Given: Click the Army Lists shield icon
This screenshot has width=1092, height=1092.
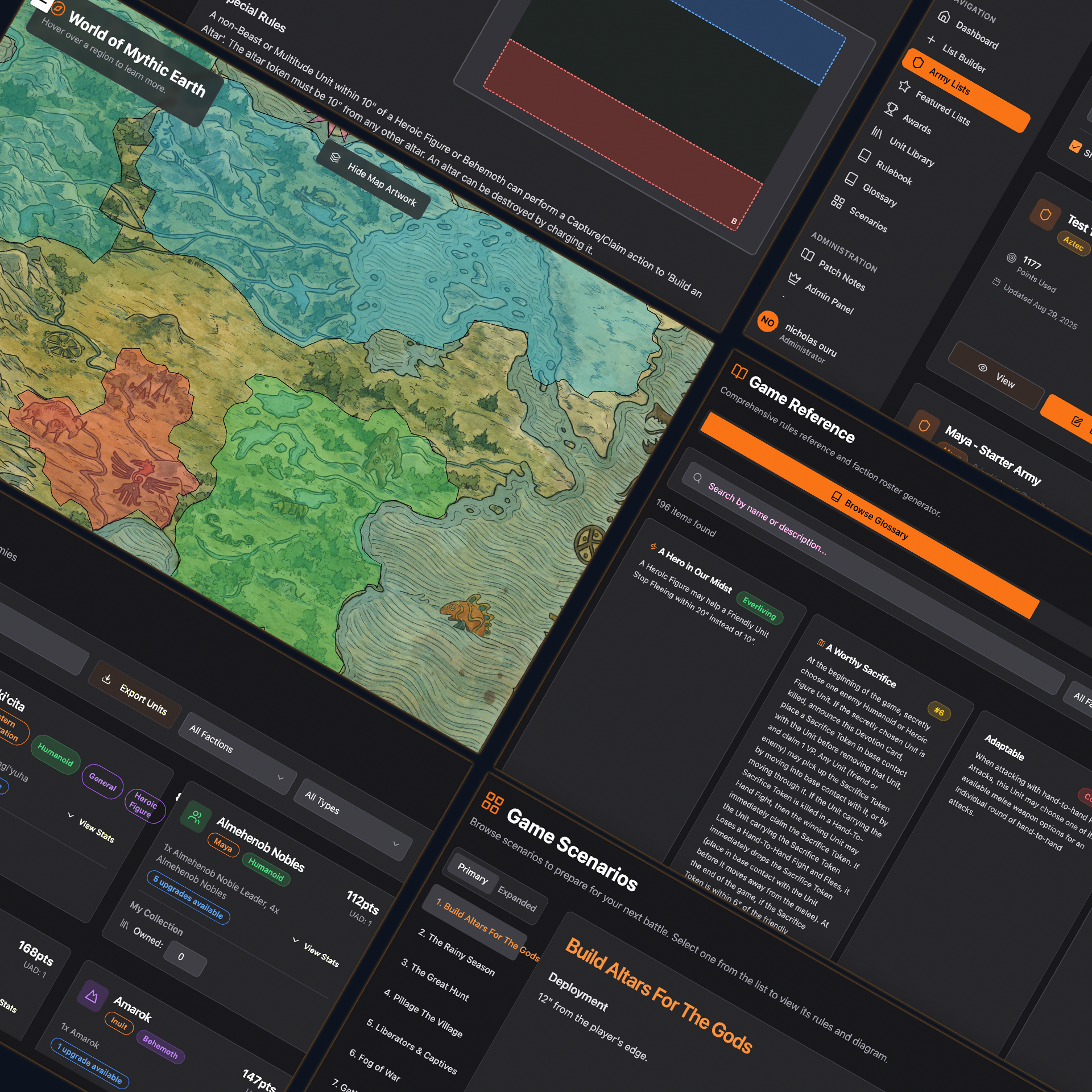Looking at the screenshot, I should (x=918, y=62).
